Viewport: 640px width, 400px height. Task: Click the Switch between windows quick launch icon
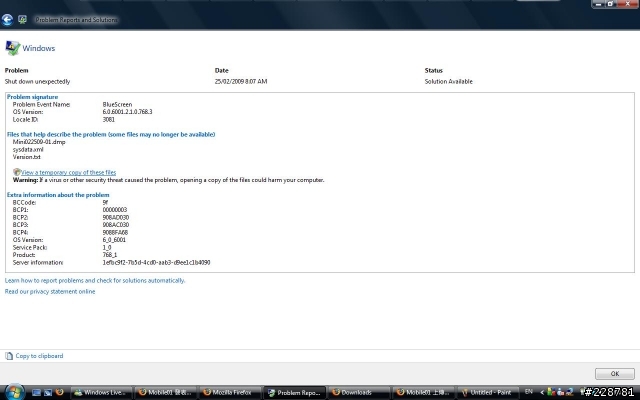pyautogui.click(x=48, y=392)
